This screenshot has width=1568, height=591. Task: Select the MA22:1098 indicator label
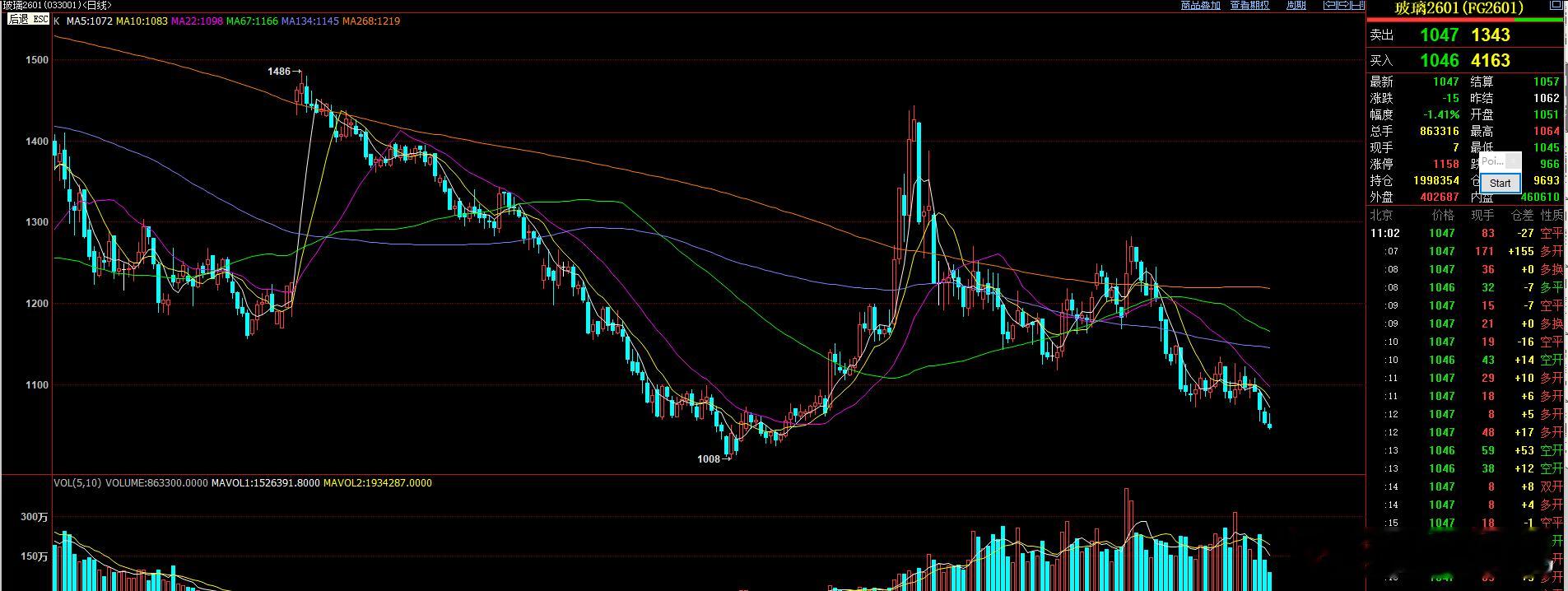(197, 21)
